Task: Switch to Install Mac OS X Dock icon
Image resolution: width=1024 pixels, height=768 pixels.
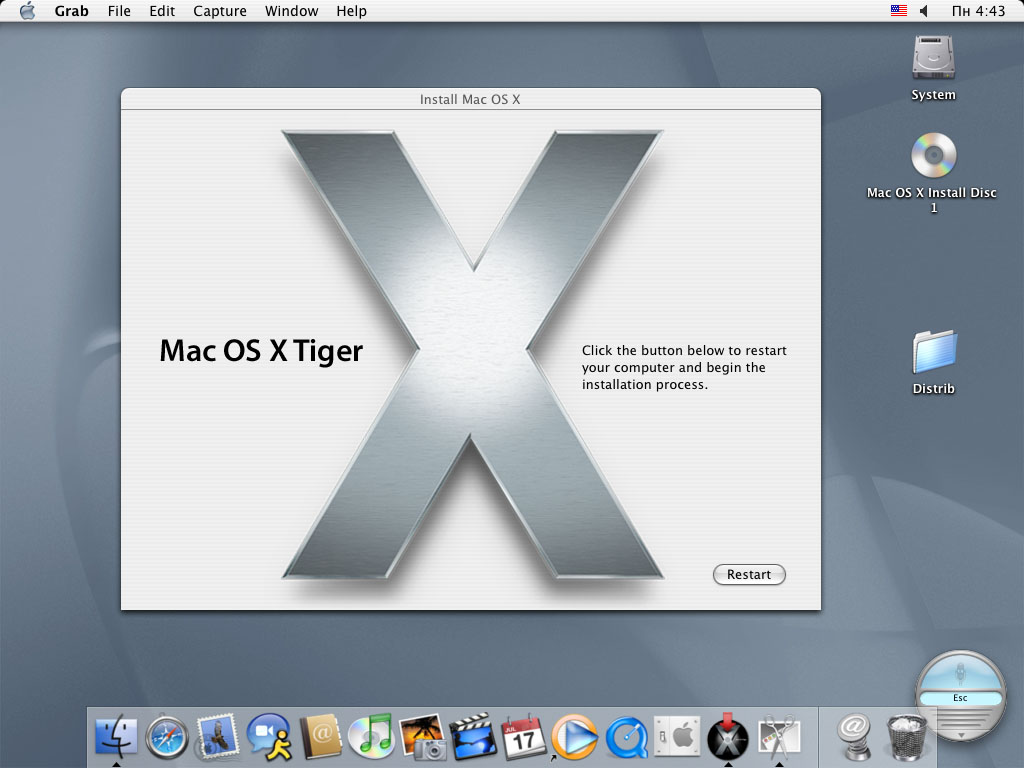Action: pos(728,737)
